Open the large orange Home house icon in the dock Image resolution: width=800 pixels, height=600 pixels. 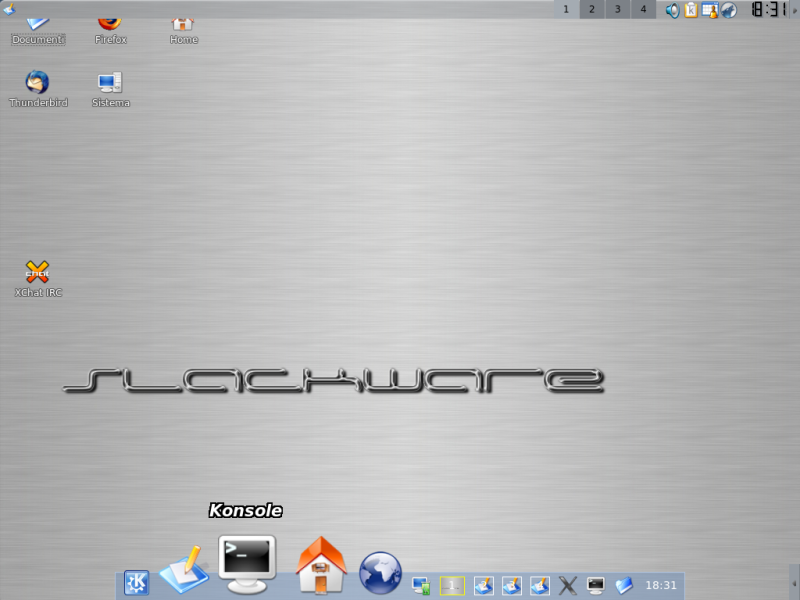(321, 565)
